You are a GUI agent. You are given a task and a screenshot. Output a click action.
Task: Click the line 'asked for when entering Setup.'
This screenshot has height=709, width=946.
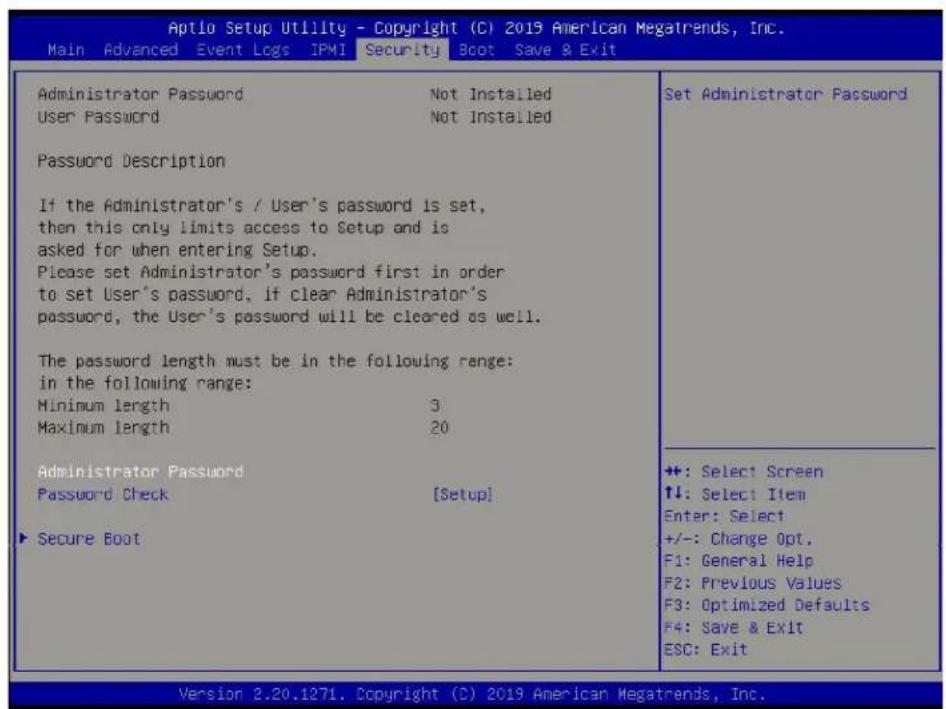pos(177,250)
